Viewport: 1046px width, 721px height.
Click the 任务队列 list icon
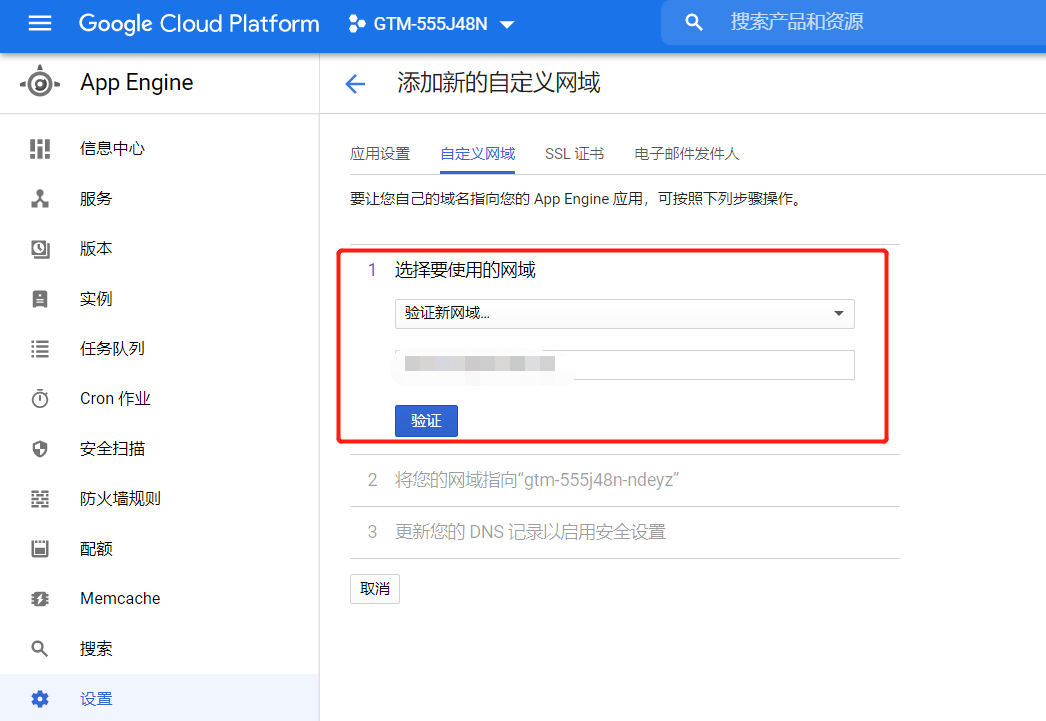tap(40, 349)
